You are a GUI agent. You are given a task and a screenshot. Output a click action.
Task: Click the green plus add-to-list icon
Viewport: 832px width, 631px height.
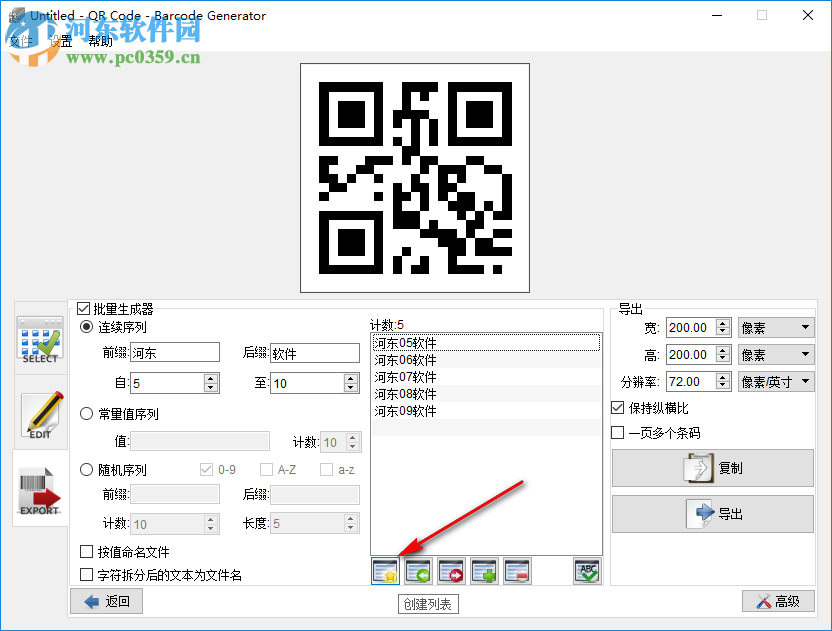483,570
